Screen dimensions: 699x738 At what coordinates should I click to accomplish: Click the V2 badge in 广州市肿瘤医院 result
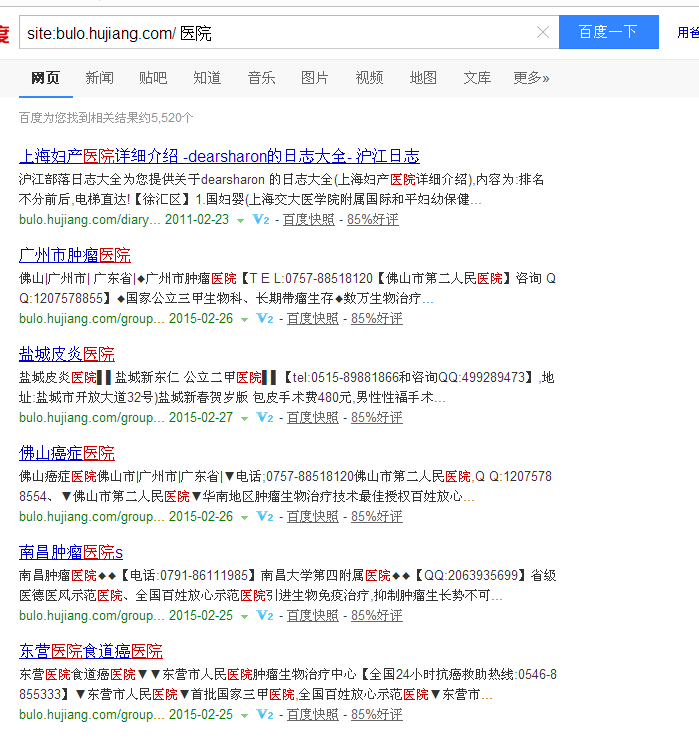point(265,319)
